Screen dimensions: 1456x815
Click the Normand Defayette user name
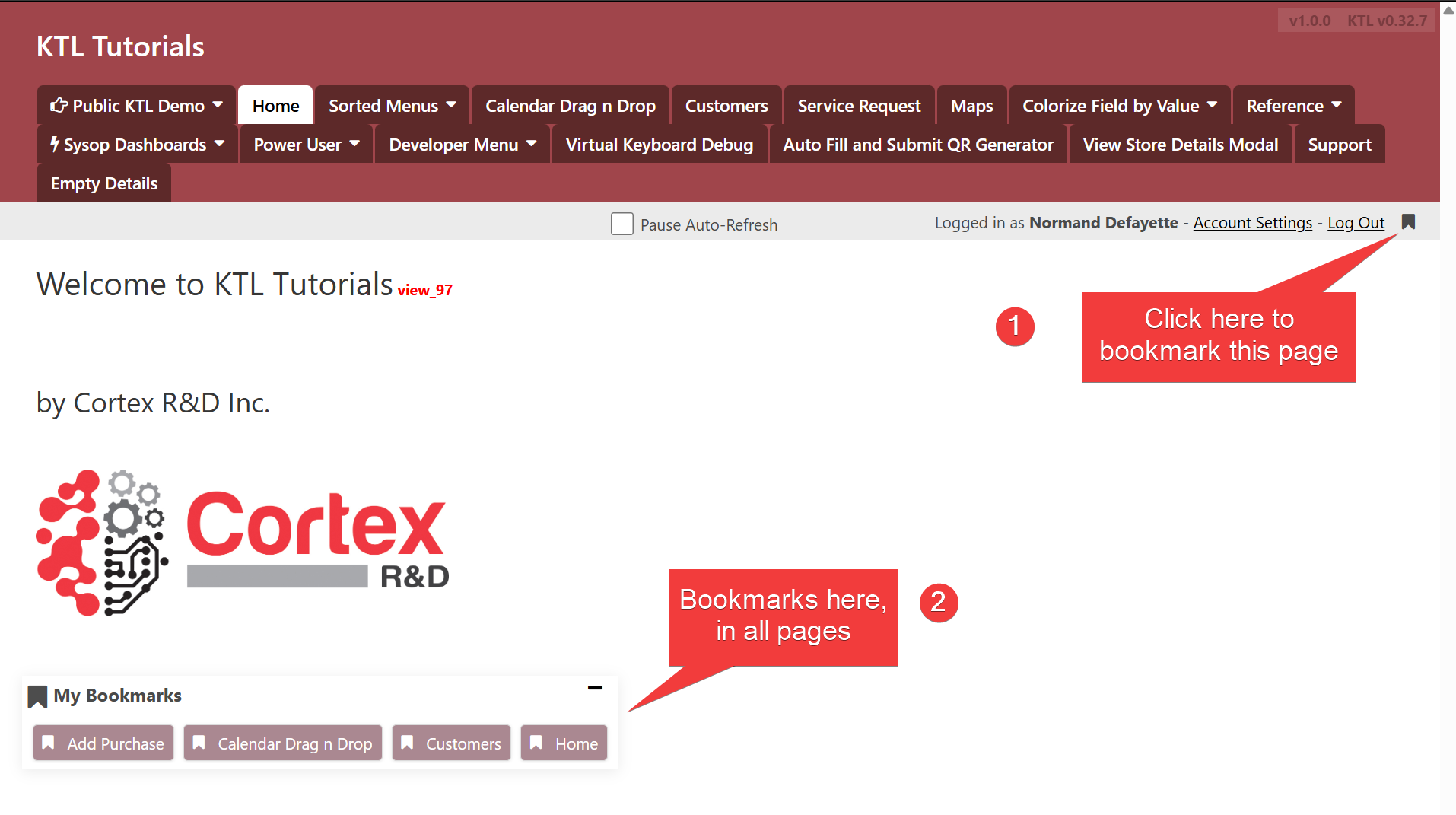point(1103,223)
